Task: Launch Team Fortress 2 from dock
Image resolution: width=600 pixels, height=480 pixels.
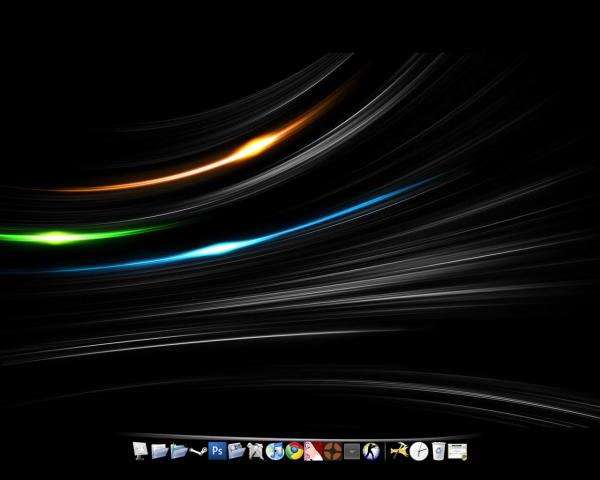Action: tap(332, 451)
